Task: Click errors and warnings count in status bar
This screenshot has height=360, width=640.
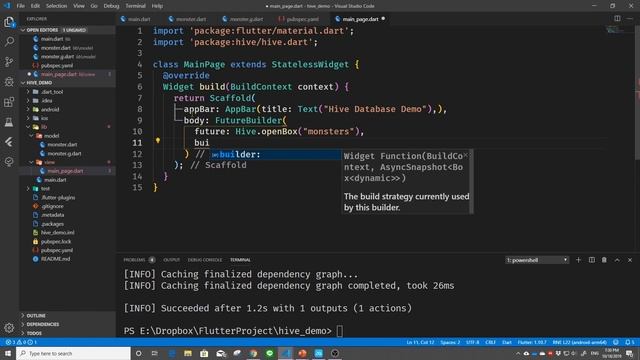Action: (22, 342)
